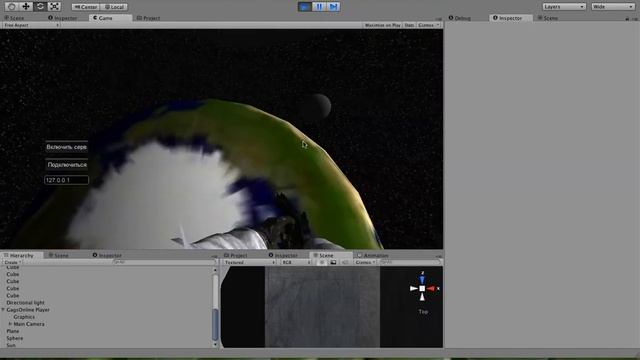Image resolution: width=640 pixels, height=360 pixels.
Task: Open the Hierarchy Create dropdown
Action: click(x=13, y=262)
